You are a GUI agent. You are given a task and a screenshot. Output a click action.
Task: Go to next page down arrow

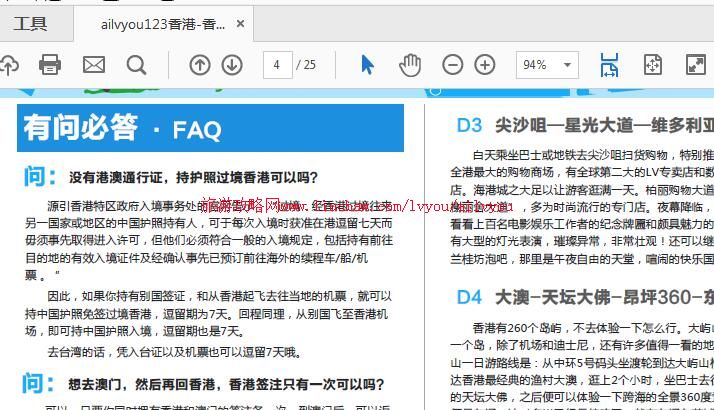232,65
